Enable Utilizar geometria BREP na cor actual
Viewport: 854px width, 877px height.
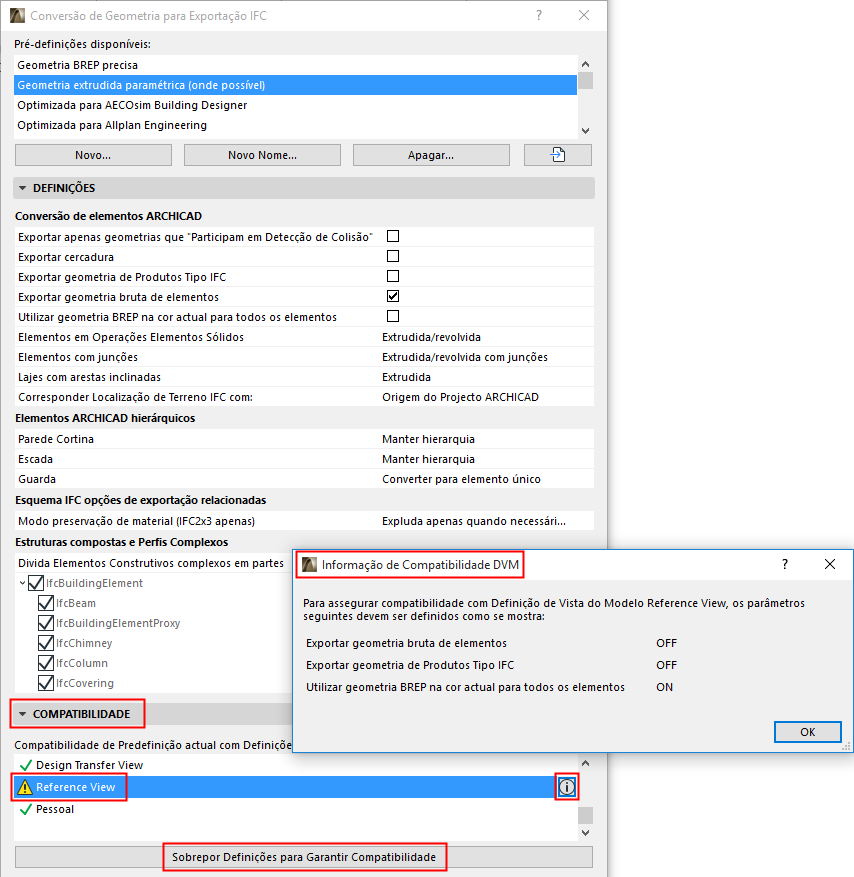click(393, 316)
